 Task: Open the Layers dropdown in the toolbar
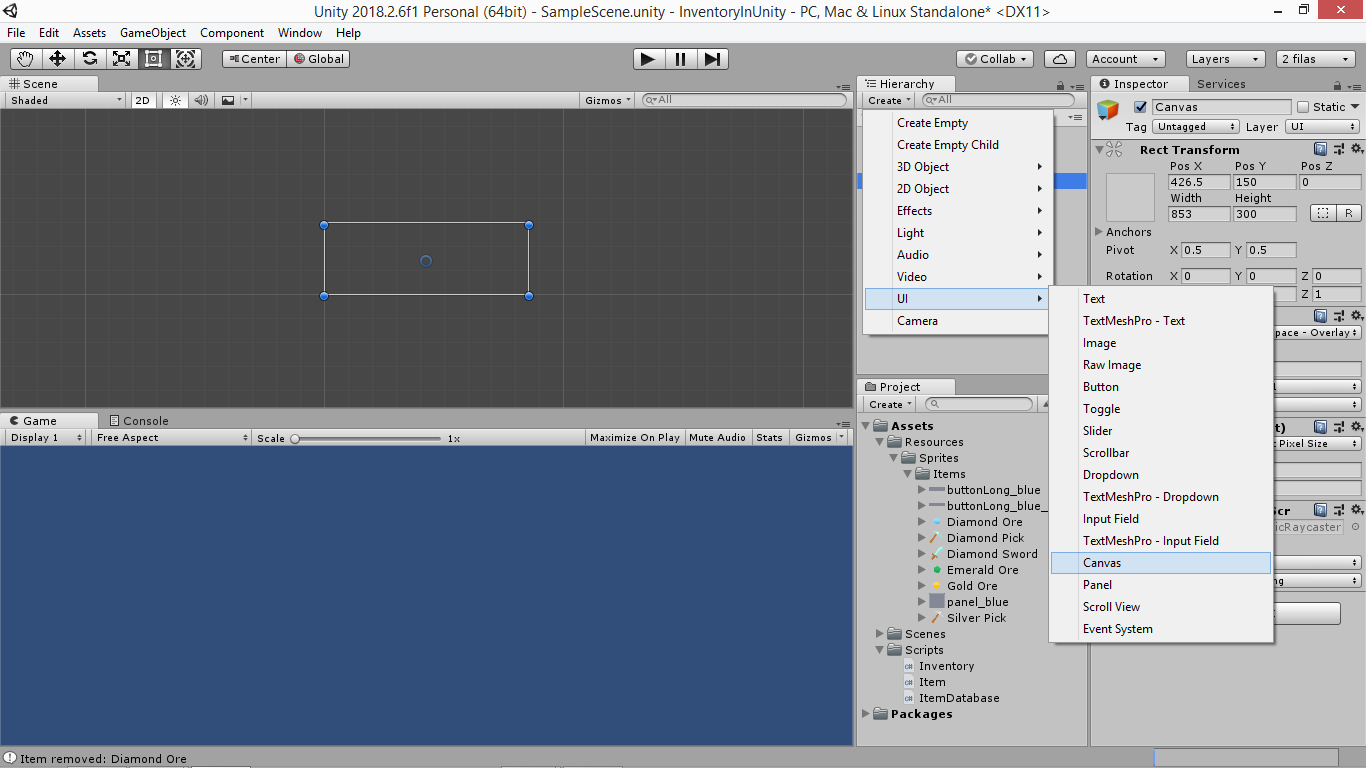click(1224, 59)
